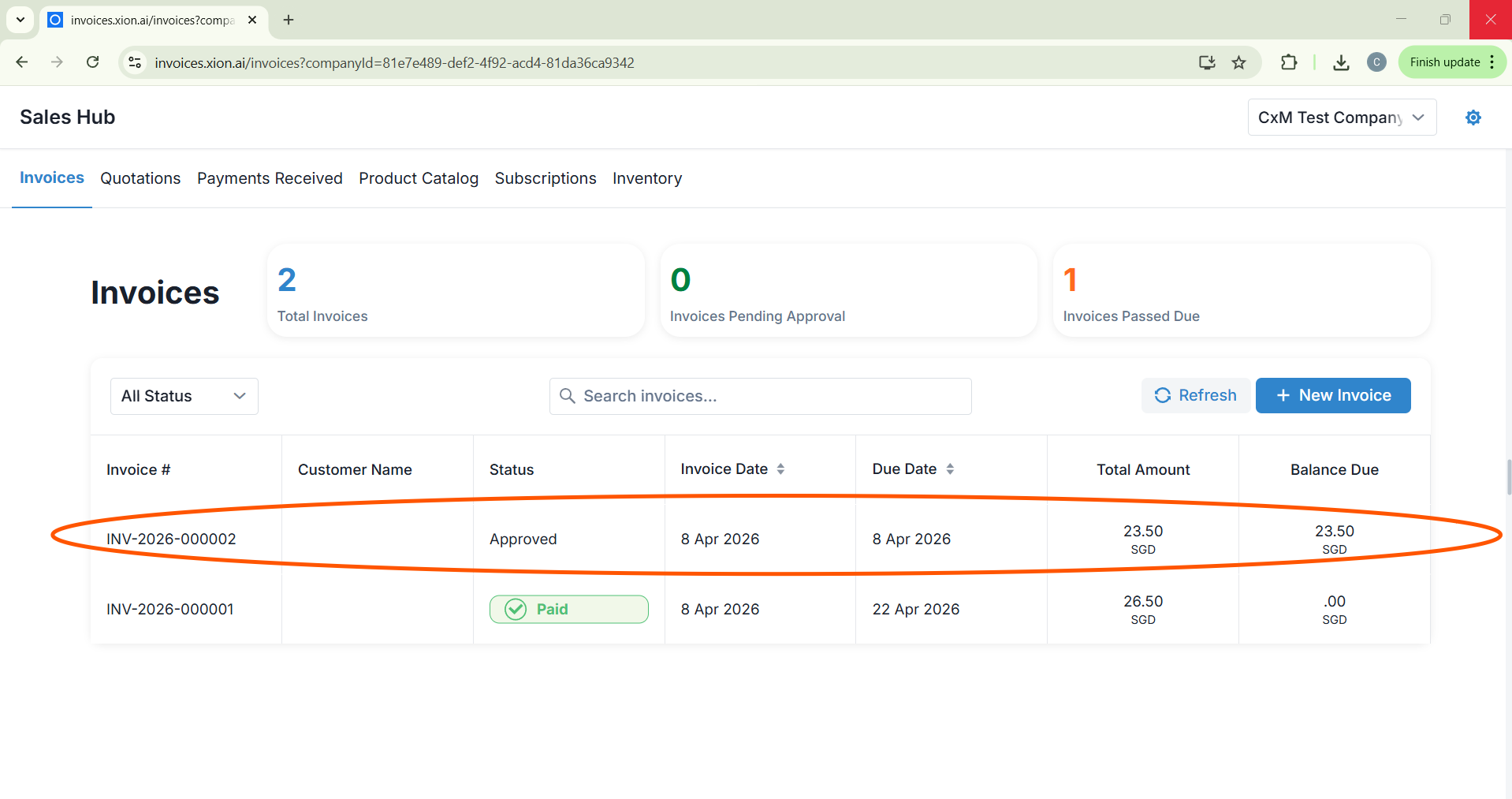1512x799 pixels.
Task: Sort by Due Date
Action: 950,469
